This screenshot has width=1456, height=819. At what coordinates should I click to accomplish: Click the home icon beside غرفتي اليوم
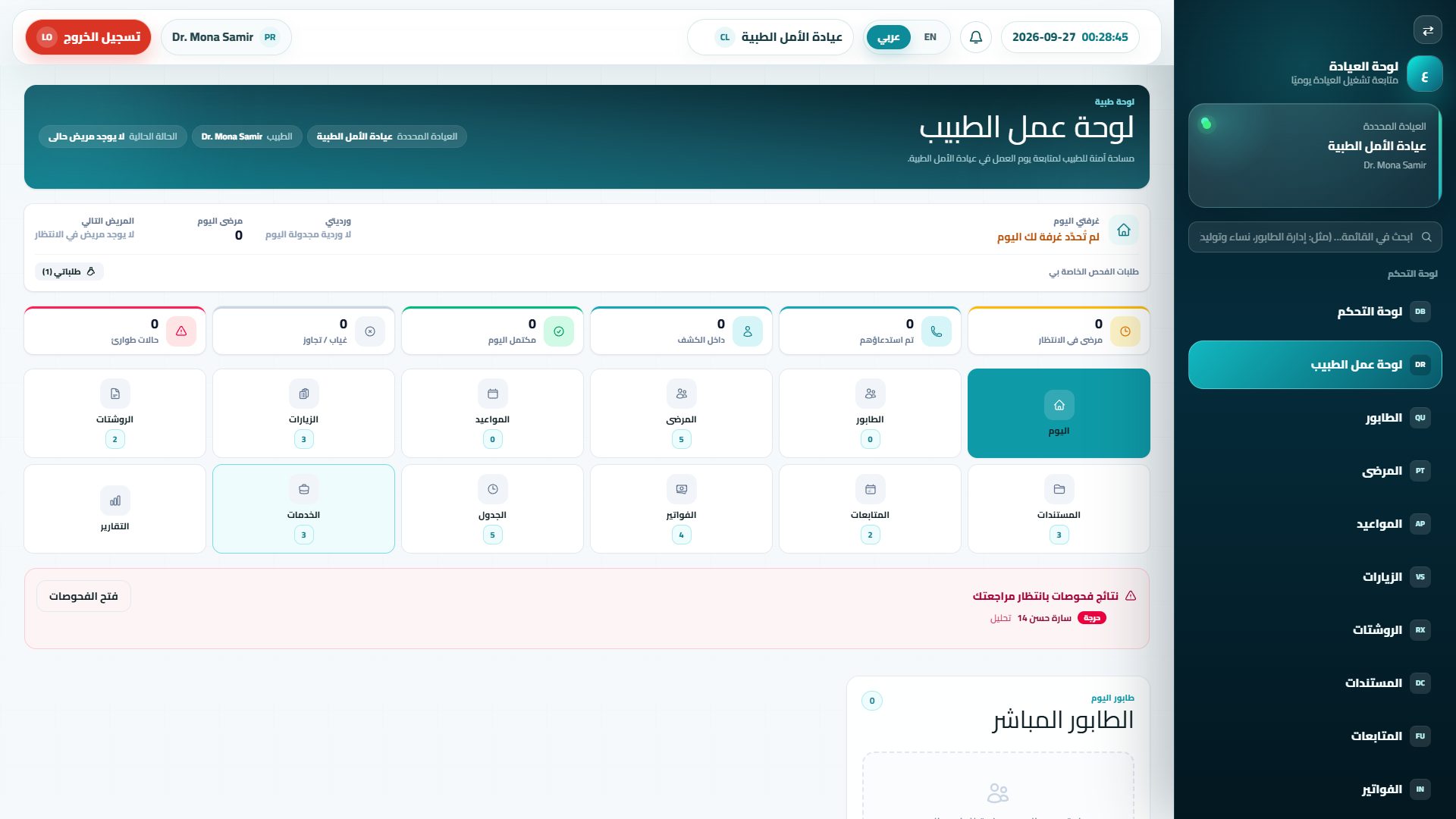click(1123, 230)
